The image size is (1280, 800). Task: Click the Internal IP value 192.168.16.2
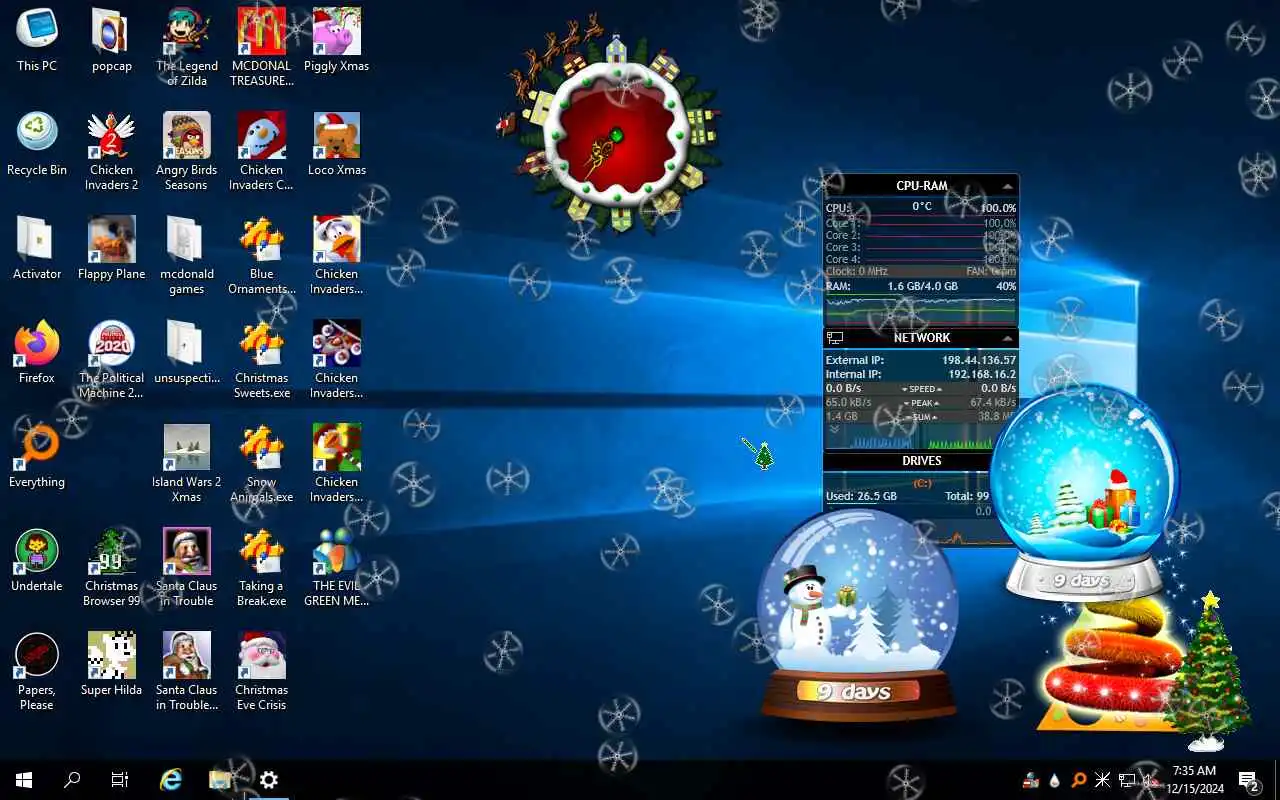(x=982, y=374)
